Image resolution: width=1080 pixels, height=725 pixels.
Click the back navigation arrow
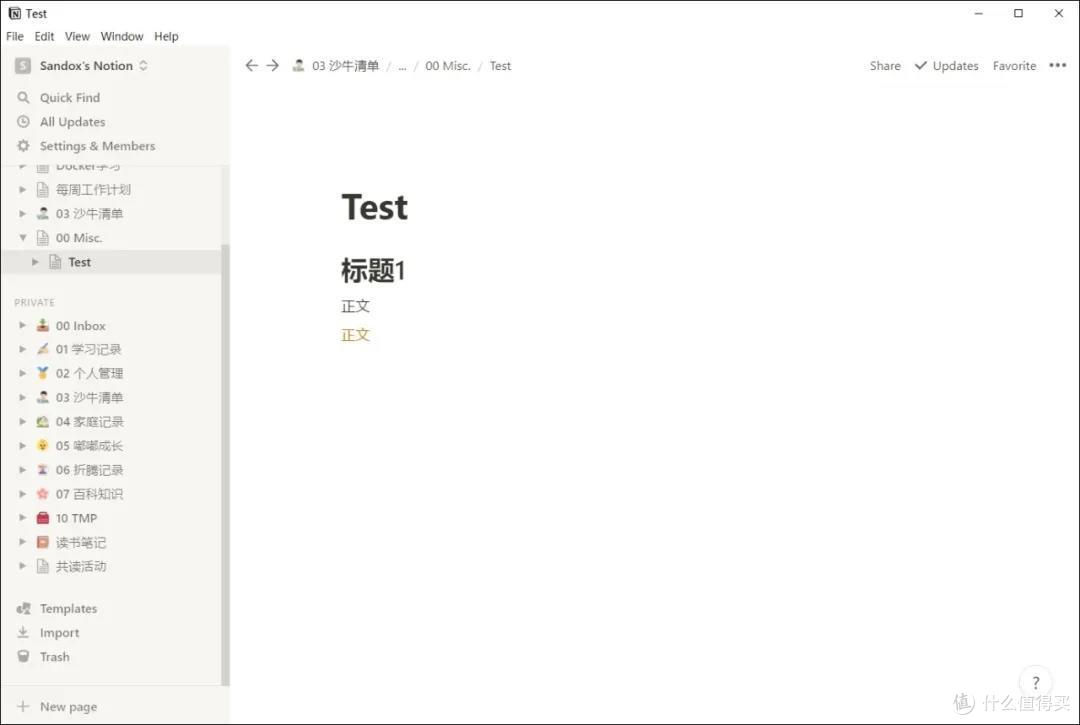[251, 66]
